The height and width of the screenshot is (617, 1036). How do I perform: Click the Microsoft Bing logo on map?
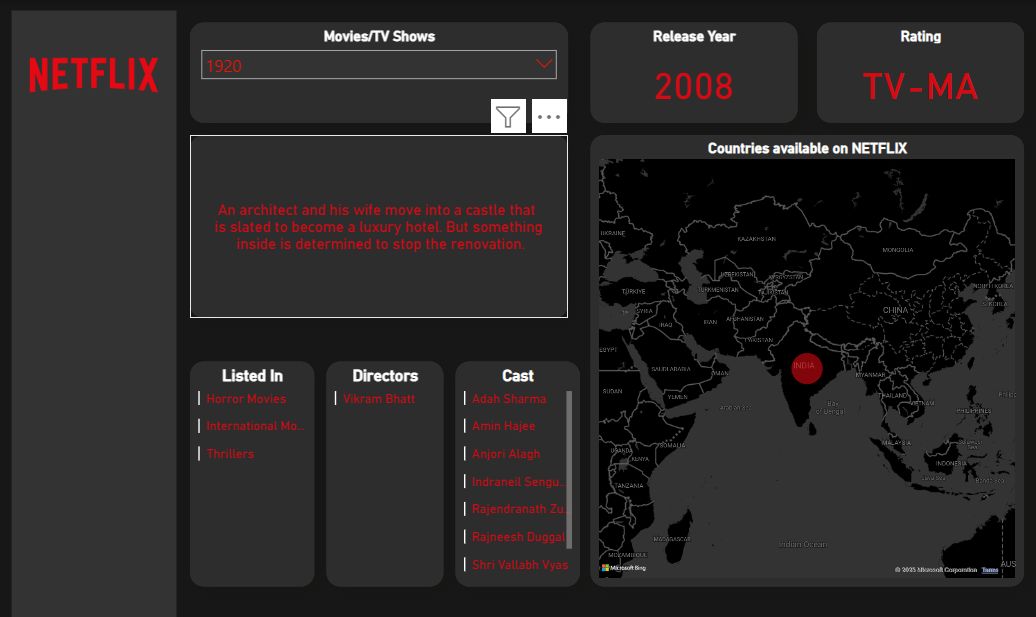pos(624,567)
